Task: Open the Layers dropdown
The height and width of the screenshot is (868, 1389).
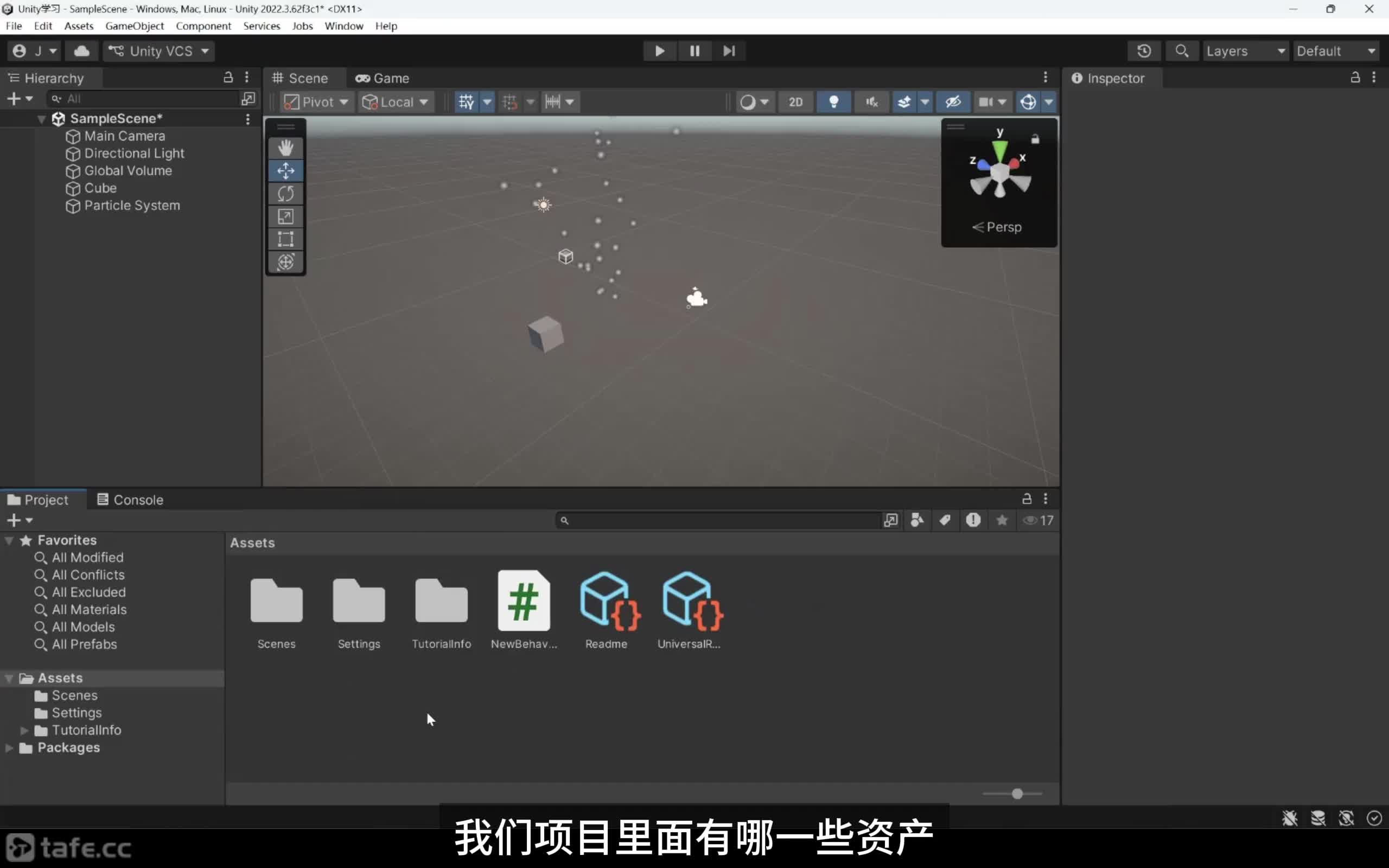Action: point(1246,51)
